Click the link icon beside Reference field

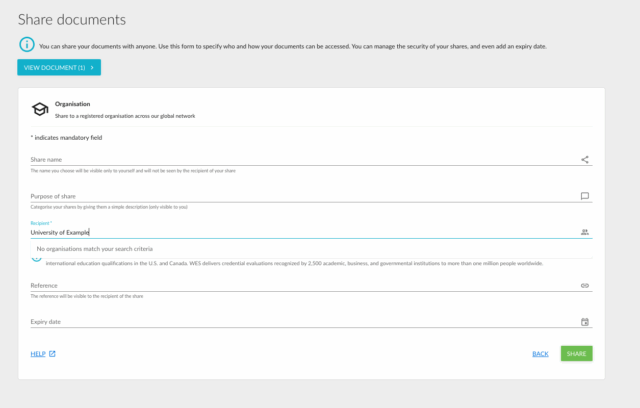(x=585, y=285)
